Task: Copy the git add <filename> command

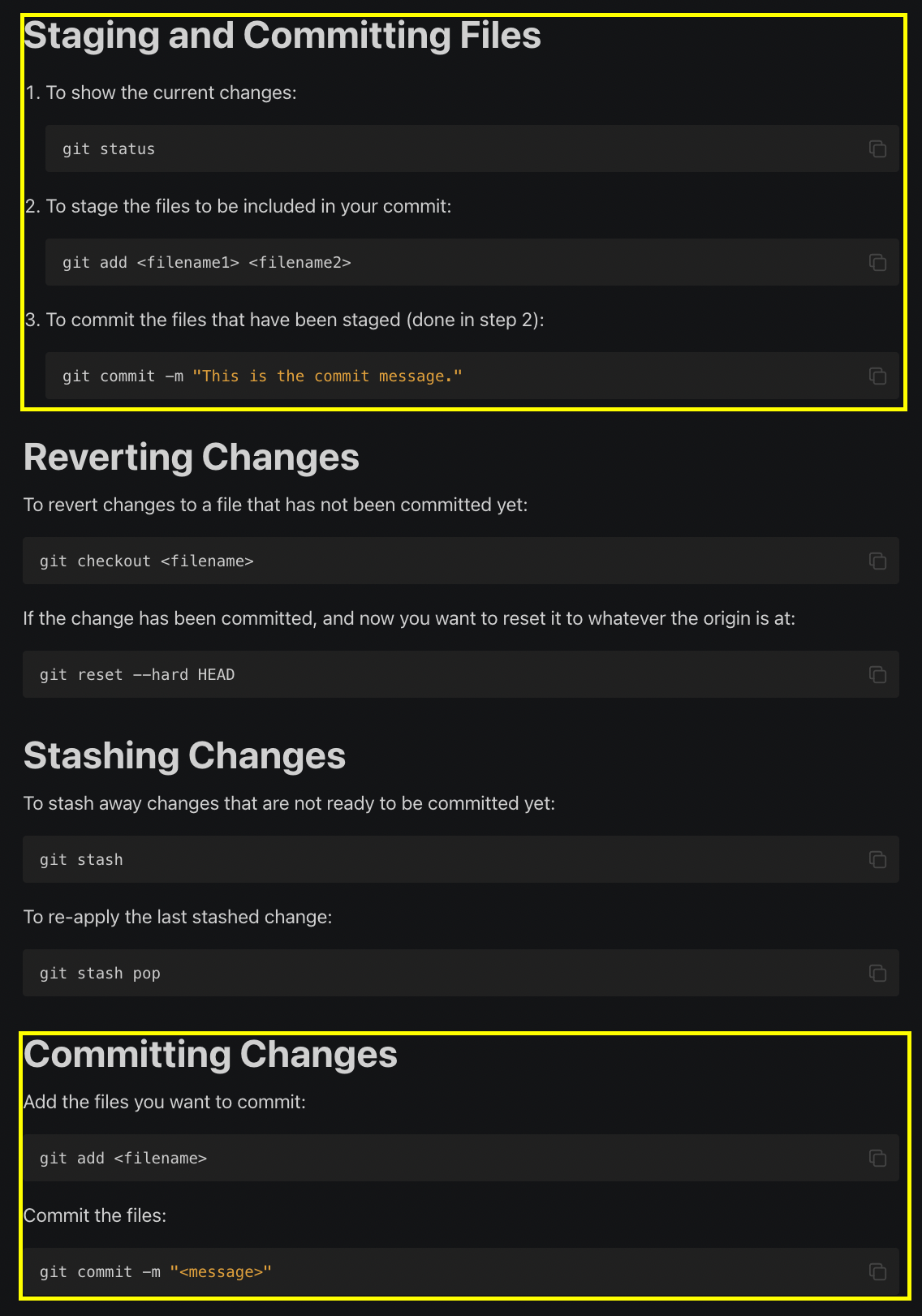Action: (877, 1158)
